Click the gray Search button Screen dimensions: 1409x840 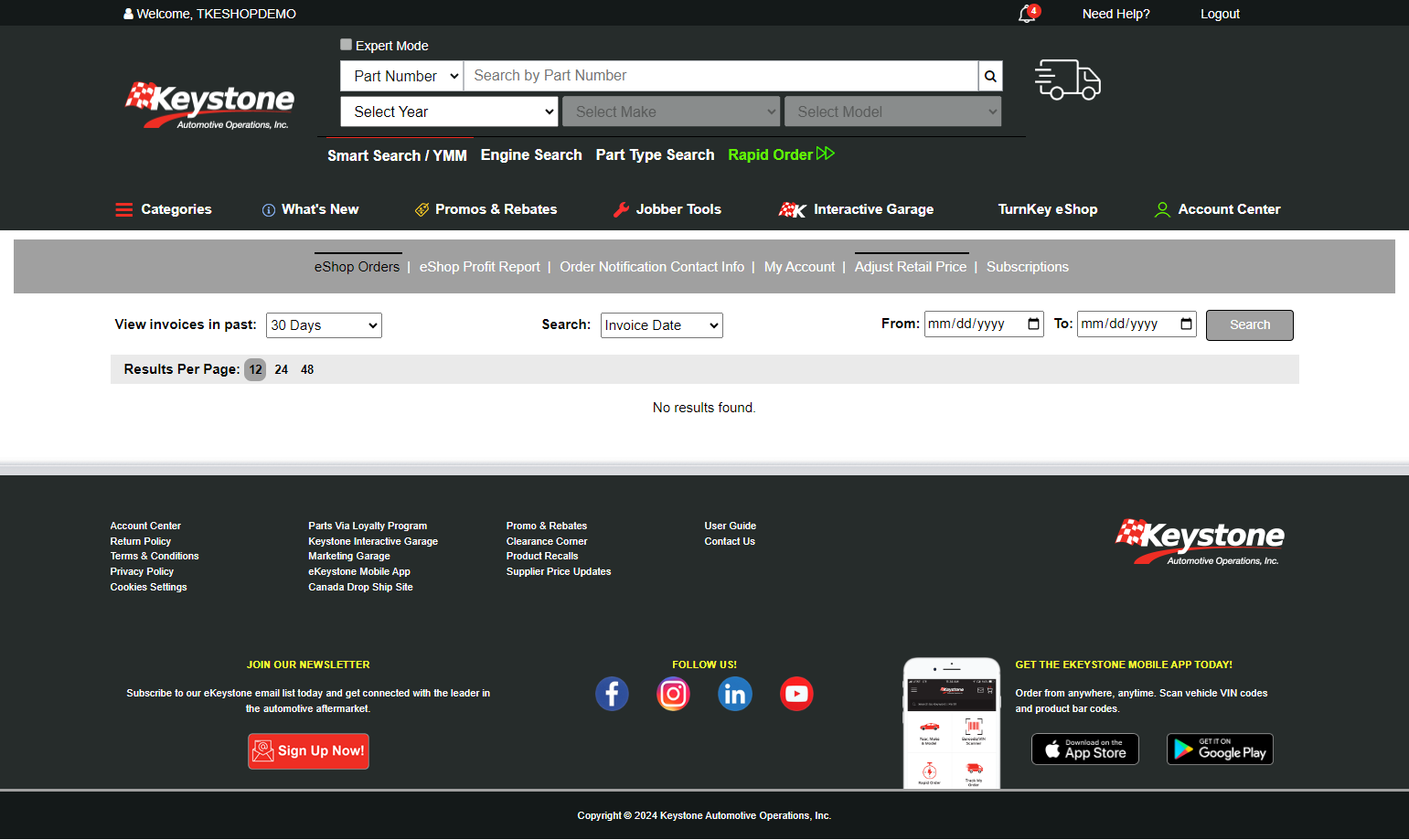pyautogui.click(x=1250, y=325)
